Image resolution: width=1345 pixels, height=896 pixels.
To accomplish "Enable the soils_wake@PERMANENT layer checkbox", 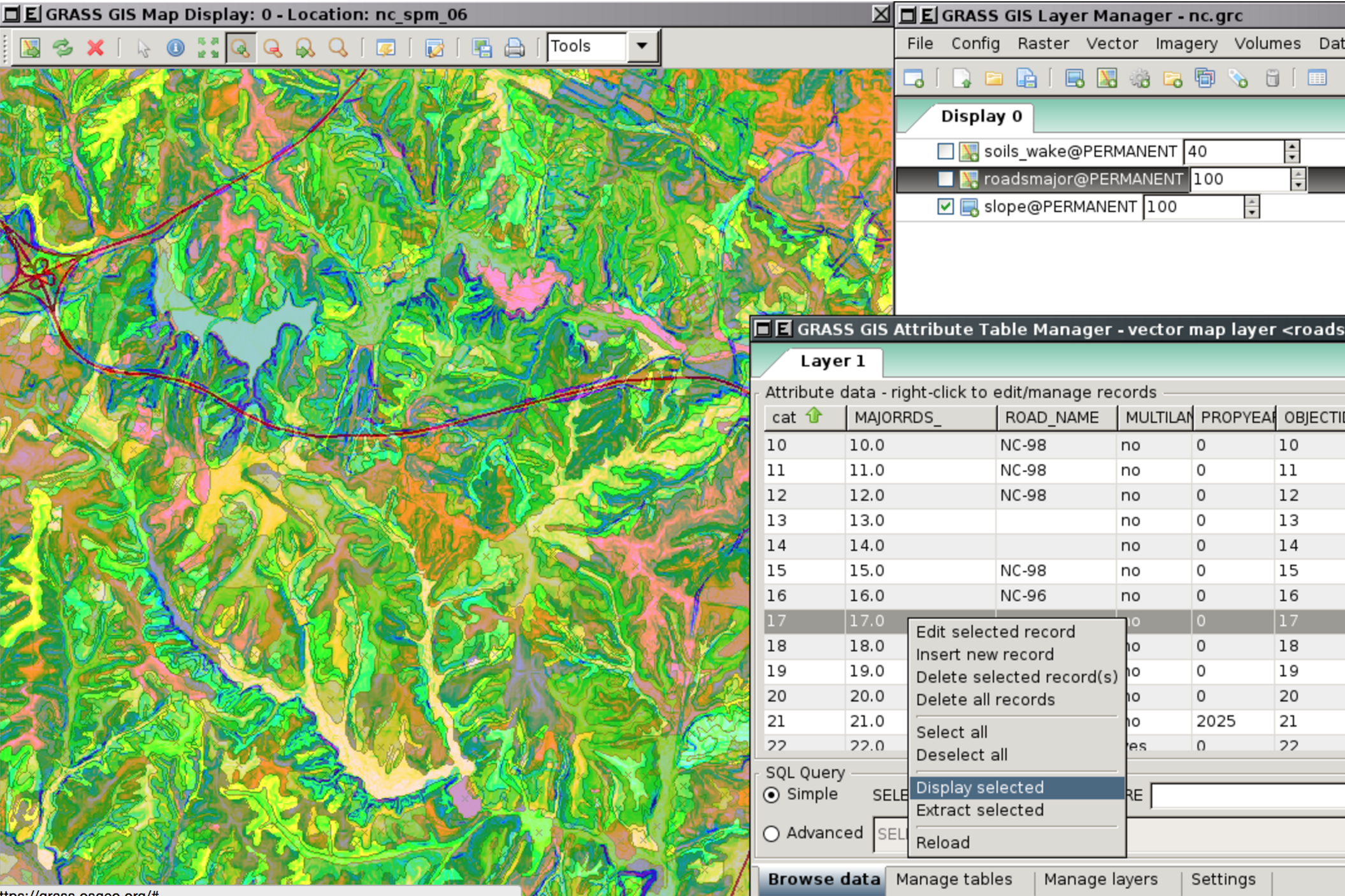I will point(946,151).
